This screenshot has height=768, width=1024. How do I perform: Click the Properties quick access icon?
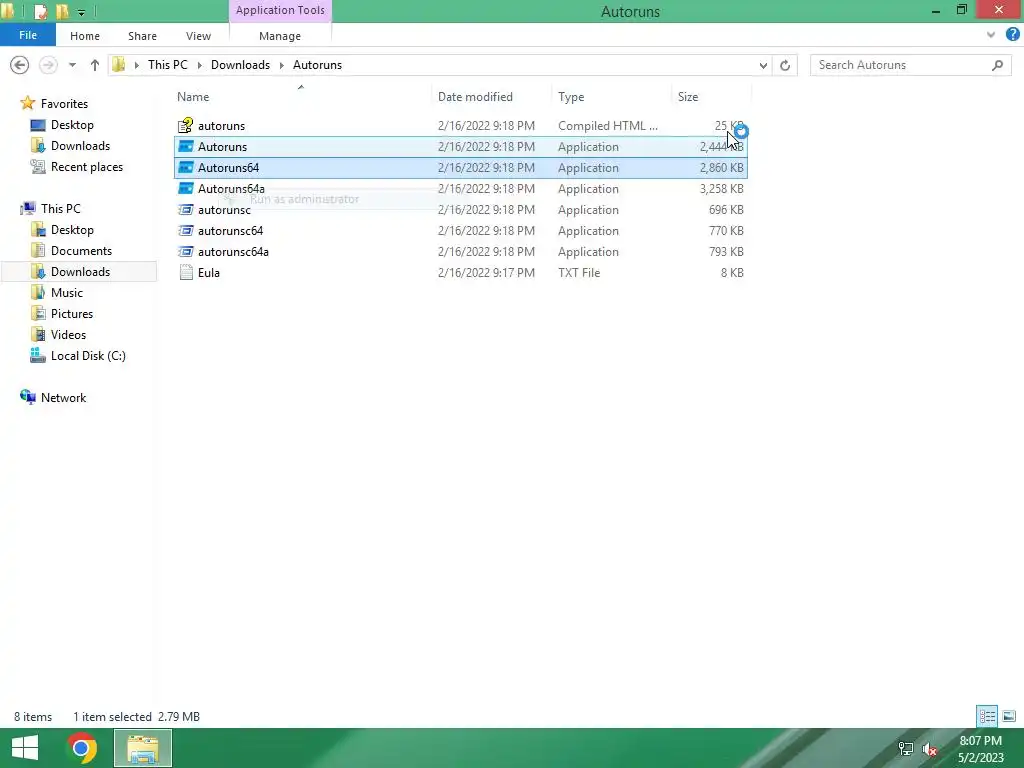tap(40, 11)
